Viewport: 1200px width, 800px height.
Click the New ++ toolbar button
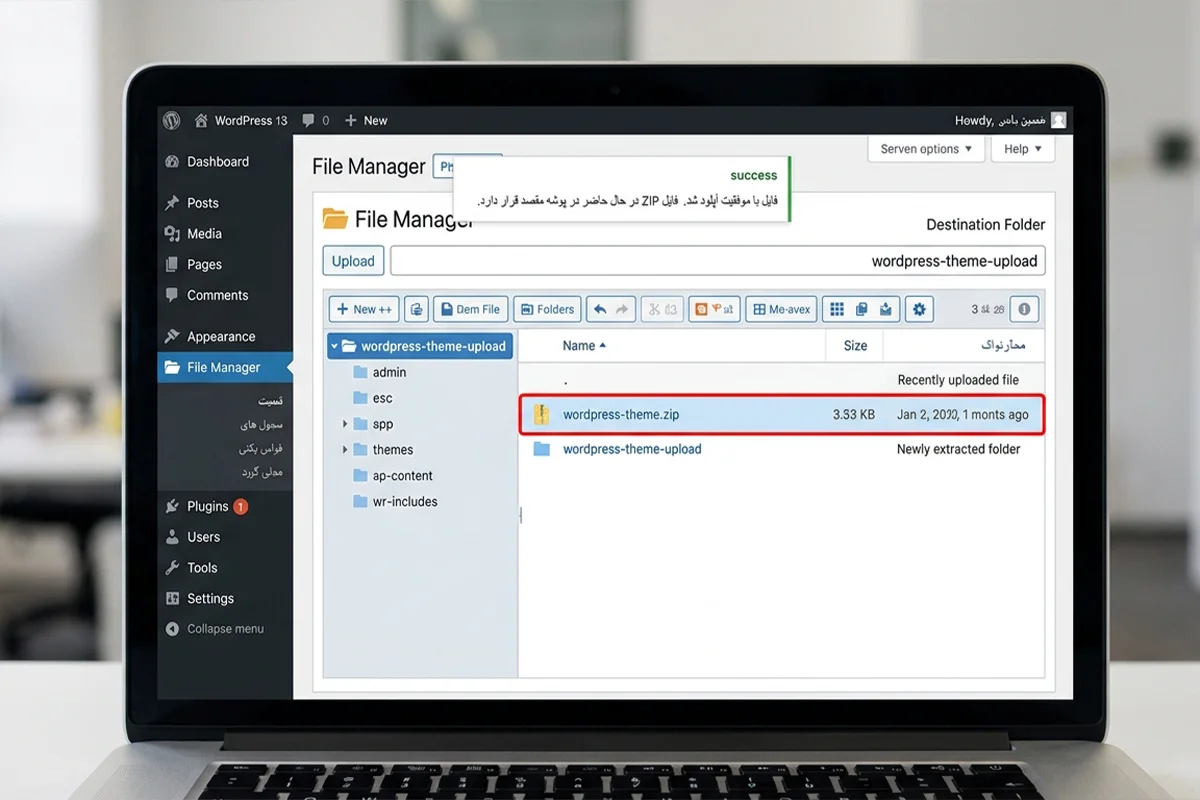(x=364, y=309)
